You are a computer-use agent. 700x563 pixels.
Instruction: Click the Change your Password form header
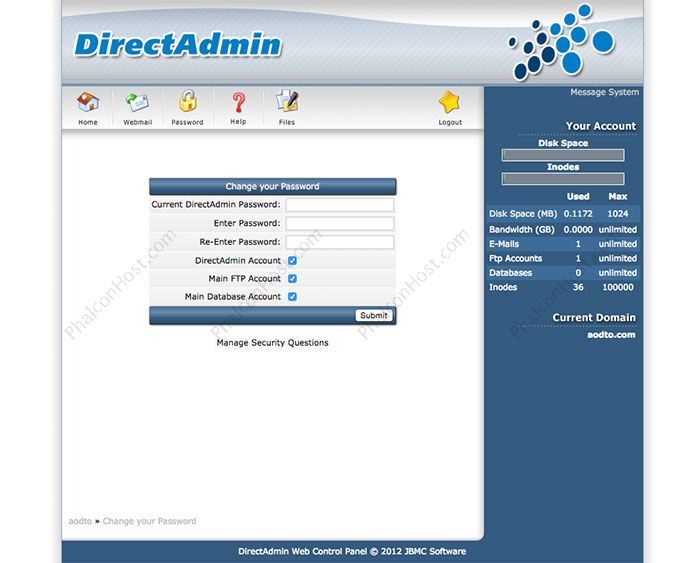pos(272,186)
